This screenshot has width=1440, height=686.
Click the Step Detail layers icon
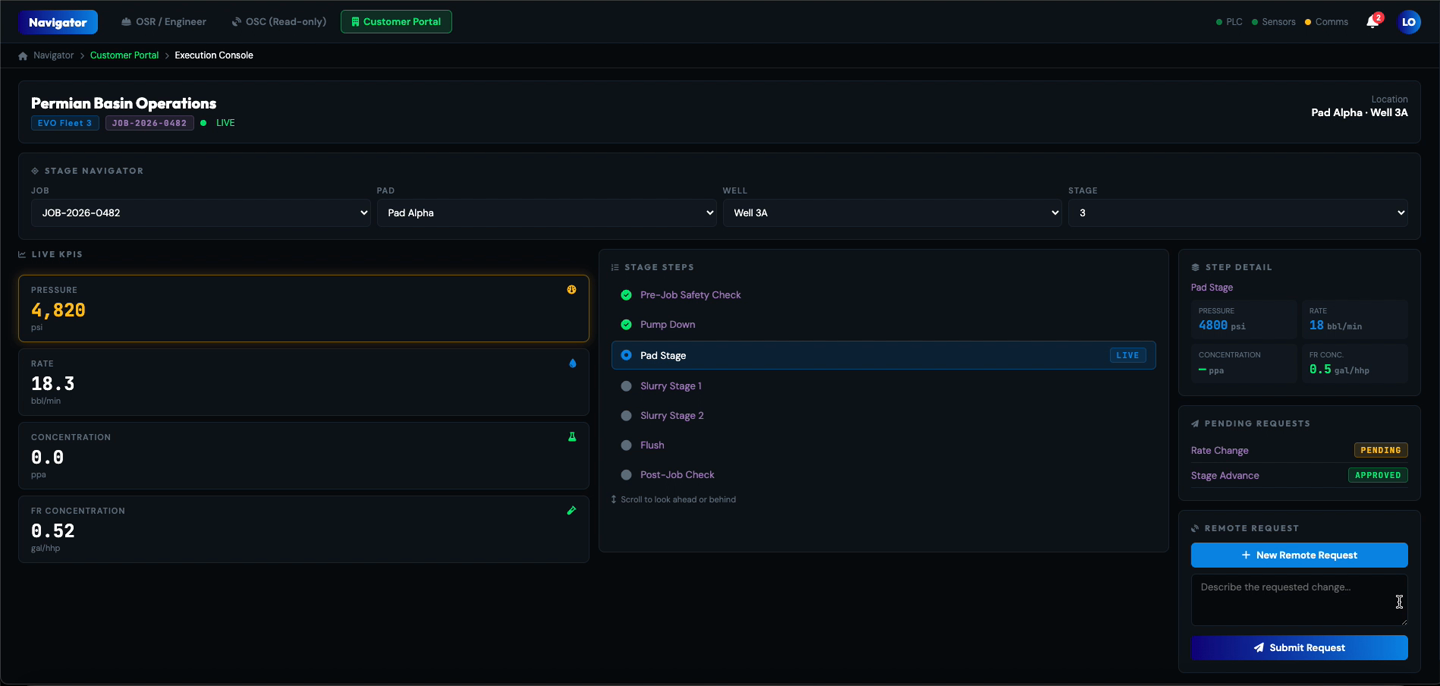click(x=1195, y=268)
